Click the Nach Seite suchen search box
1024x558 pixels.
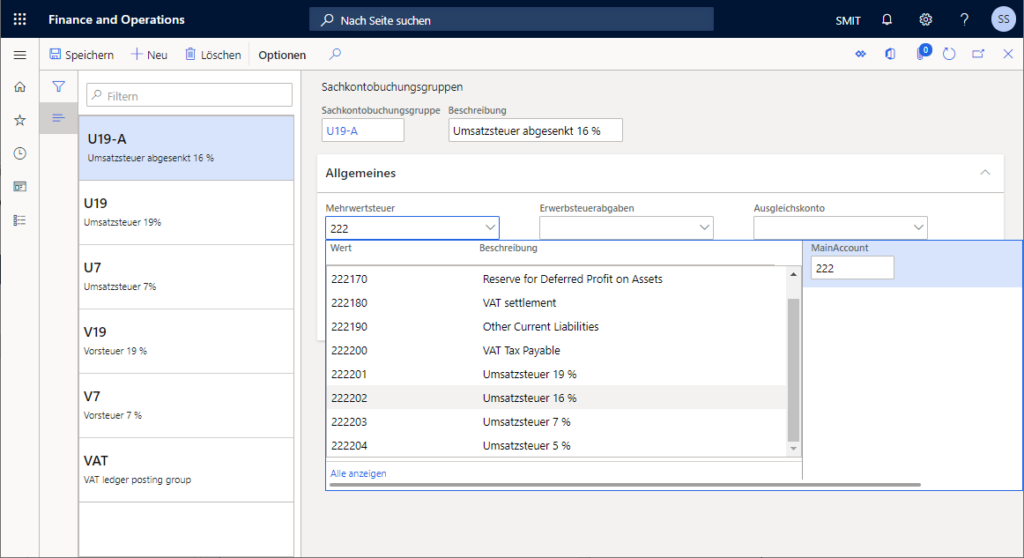click(511, 20)
